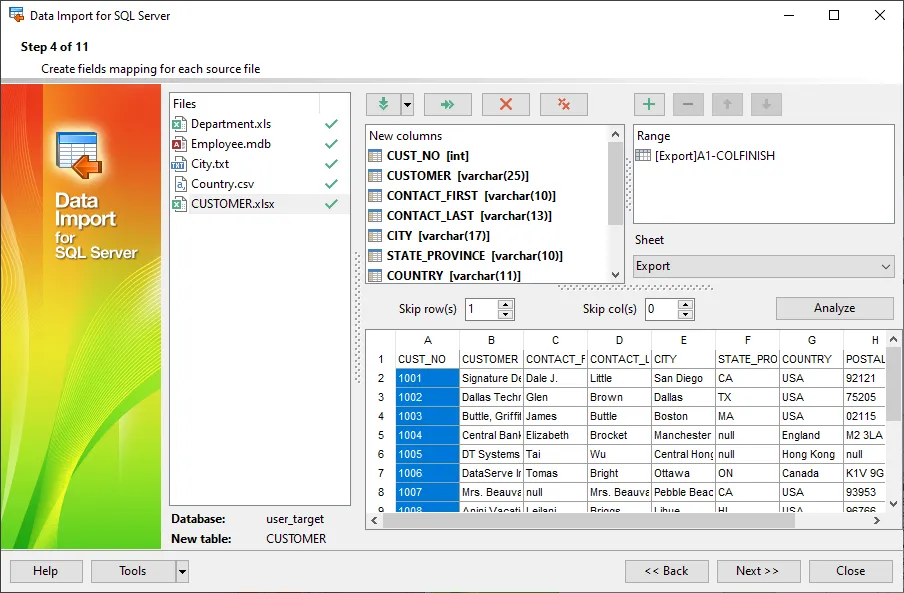Increase the Skip row(s) value

505,304
